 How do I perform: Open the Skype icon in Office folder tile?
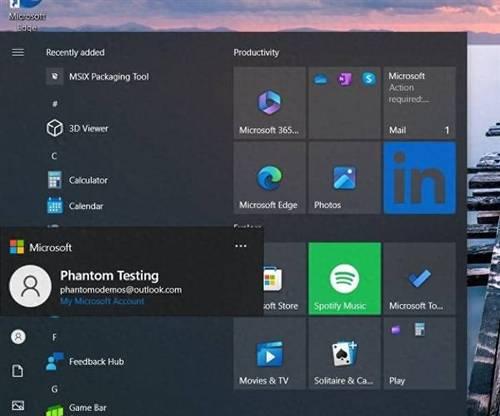[x=369, y=79]
